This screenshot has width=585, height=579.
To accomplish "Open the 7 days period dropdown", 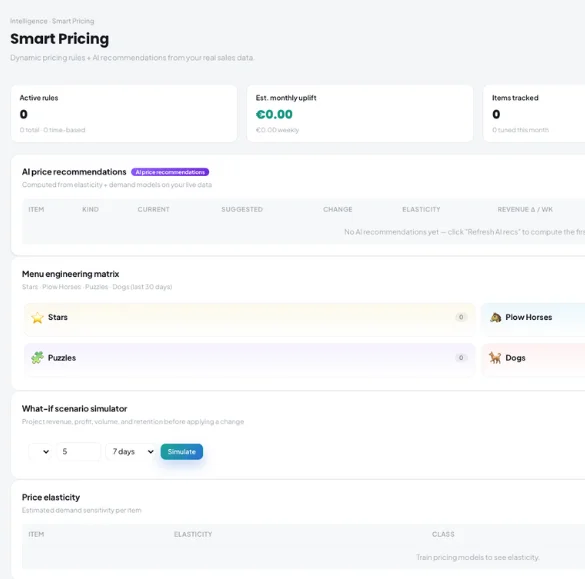I will pos(132,452).
